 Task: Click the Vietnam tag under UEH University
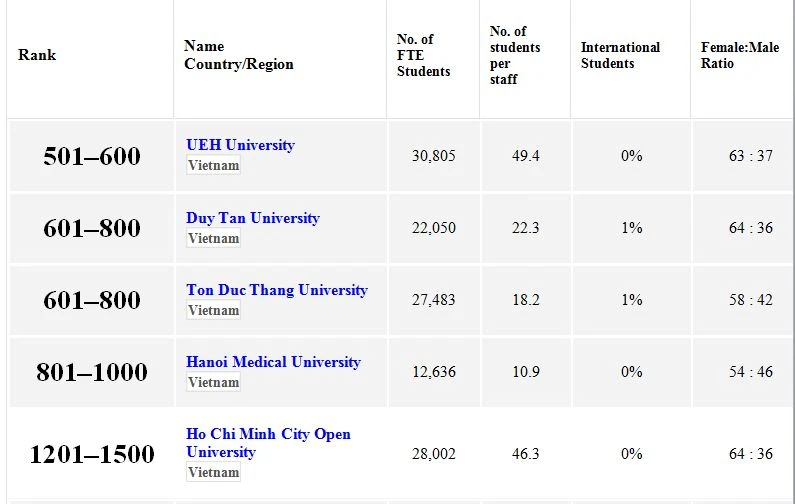[214, 166]
